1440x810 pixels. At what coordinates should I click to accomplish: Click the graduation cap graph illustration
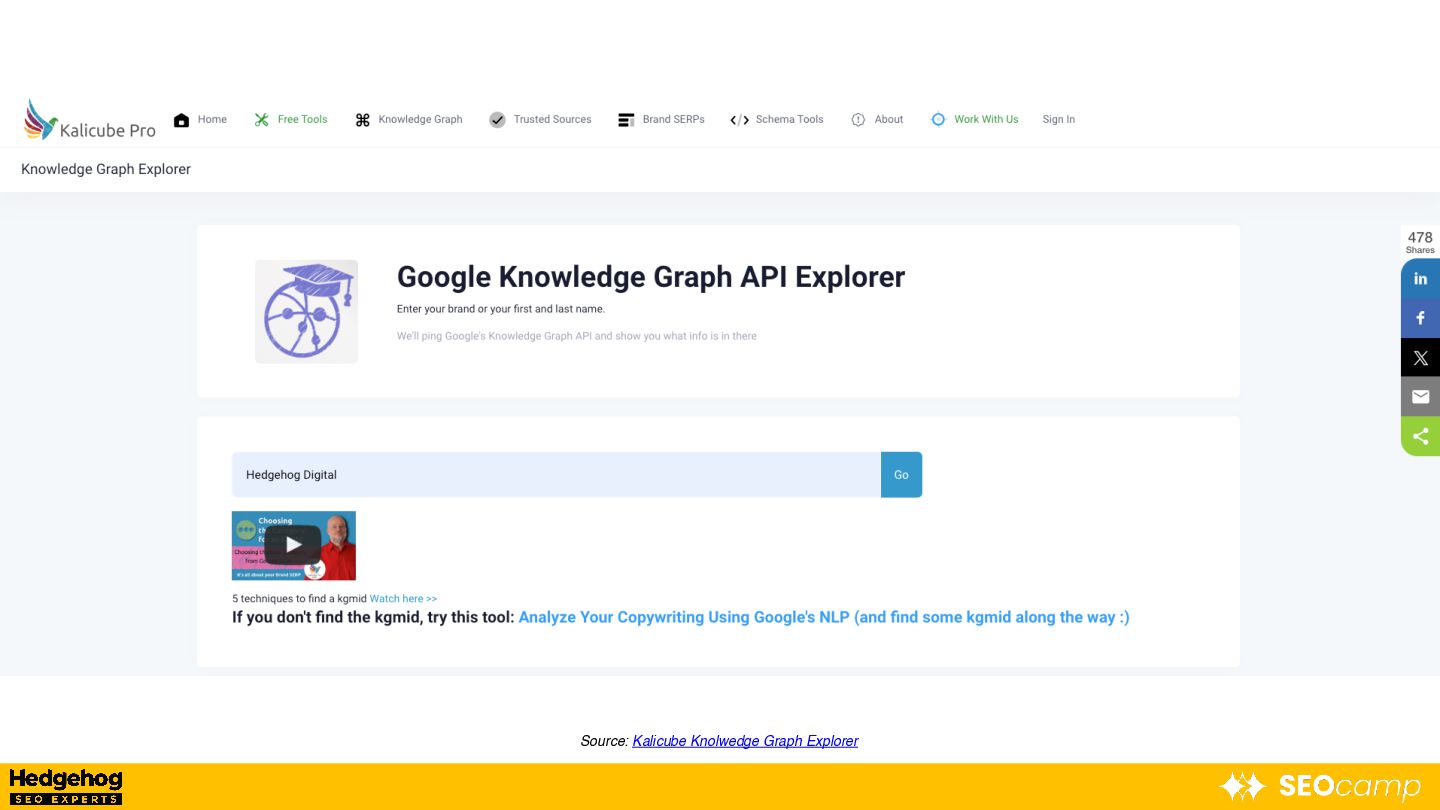(306, 311)
